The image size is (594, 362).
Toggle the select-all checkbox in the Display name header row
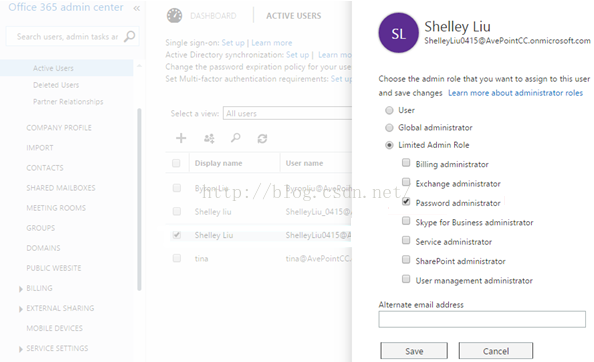click(176, 163)
